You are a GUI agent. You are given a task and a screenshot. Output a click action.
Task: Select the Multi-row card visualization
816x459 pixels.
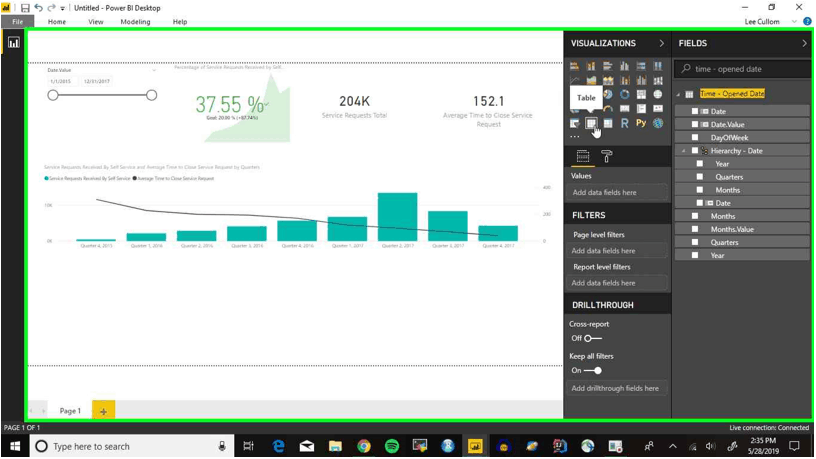coord(641,109)
